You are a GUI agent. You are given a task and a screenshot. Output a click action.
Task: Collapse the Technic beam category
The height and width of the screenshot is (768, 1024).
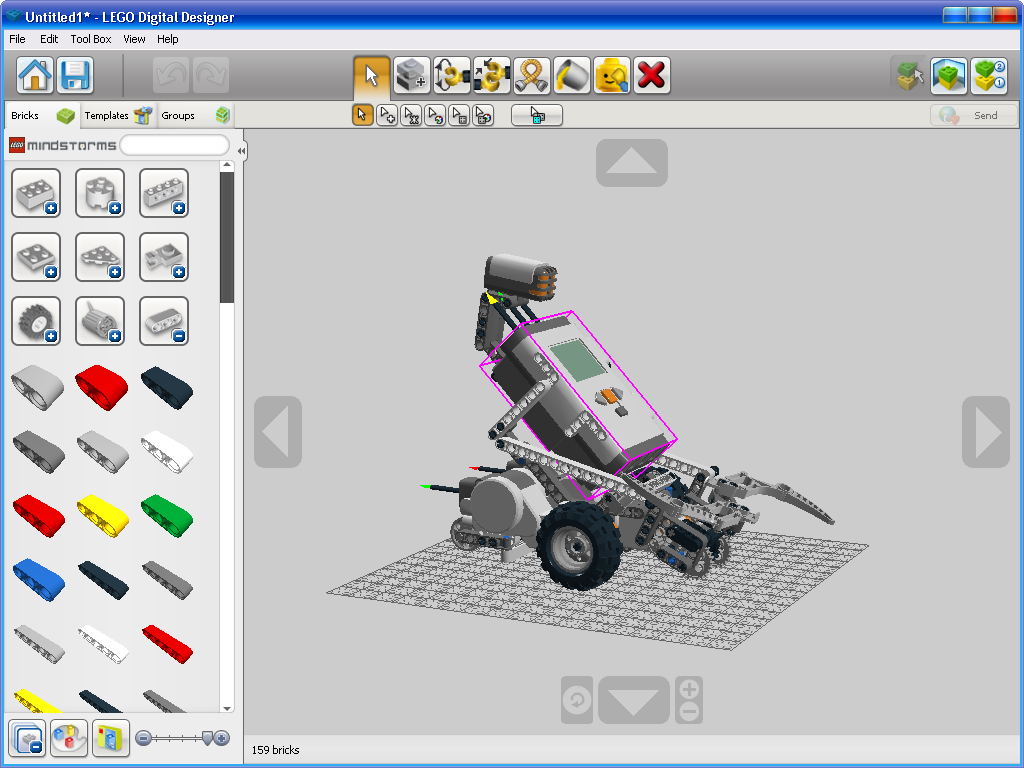pos(164,321)
